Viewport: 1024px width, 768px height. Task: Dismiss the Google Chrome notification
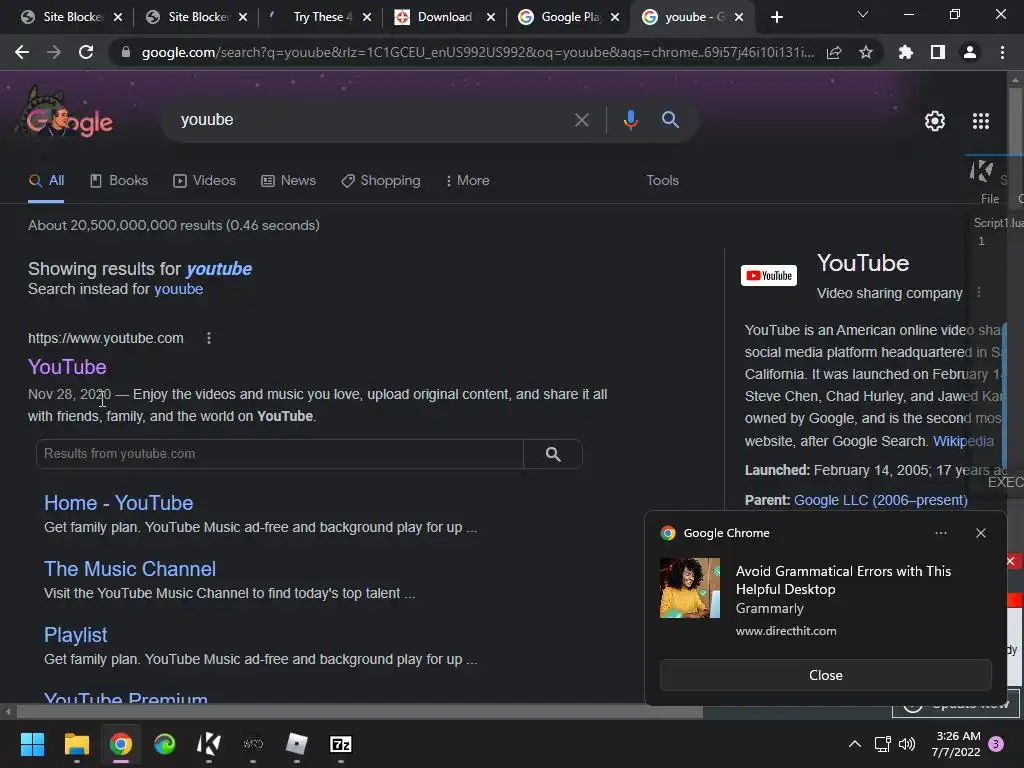[x=981, y=533]
